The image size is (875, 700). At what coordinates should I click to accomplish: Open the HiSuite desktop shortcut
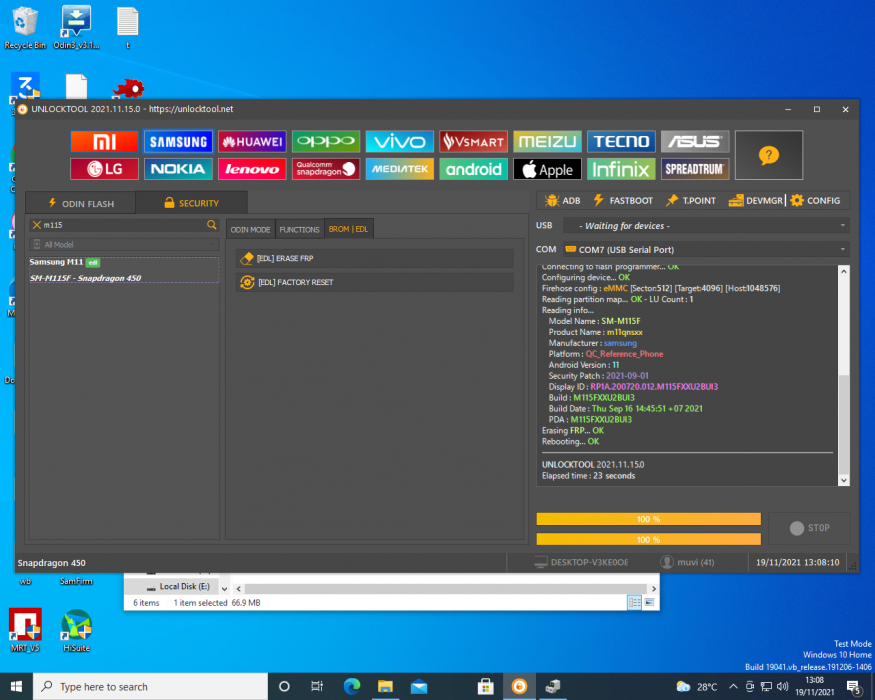[76, 630]
